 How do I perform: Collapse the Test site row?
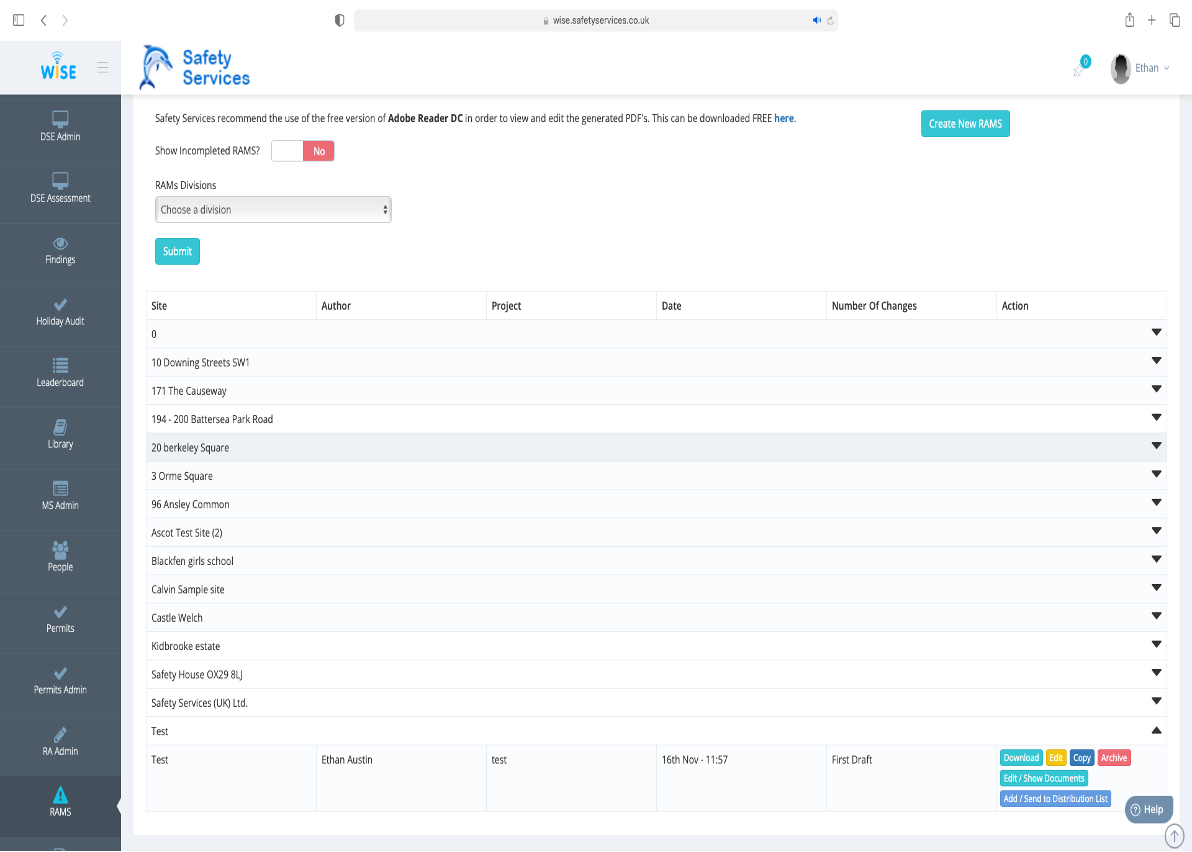coord(1156,730)
